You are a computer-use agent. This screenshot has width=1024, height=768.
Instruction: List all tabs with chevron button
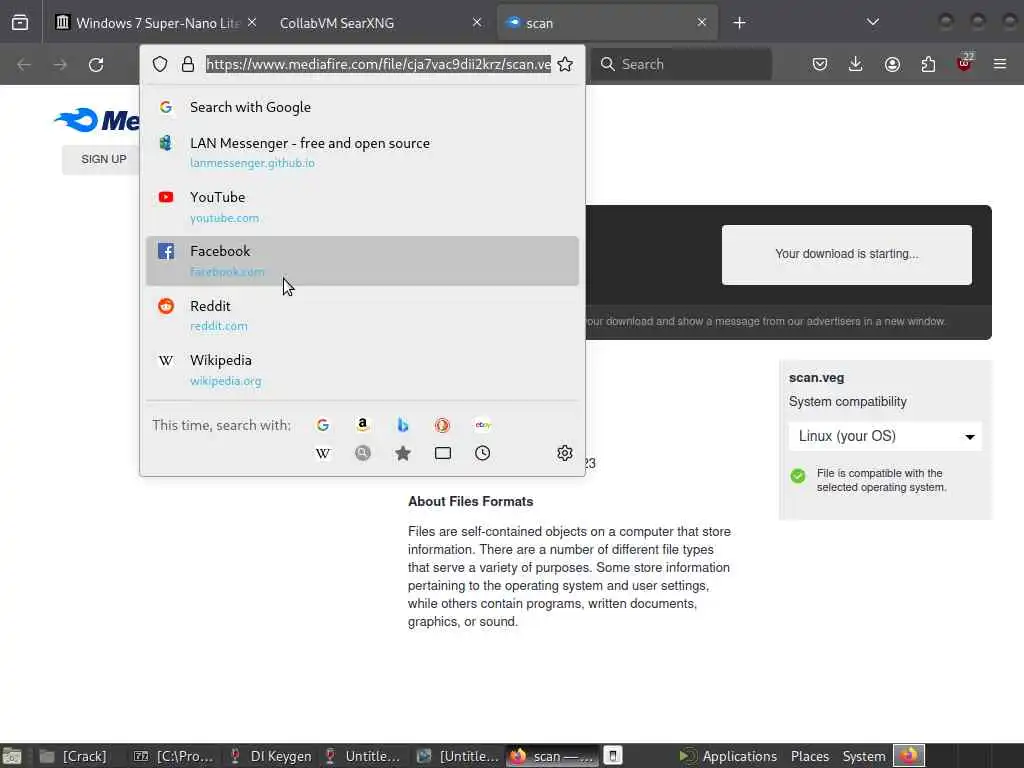pyautogui.click(x=872, y=22)
